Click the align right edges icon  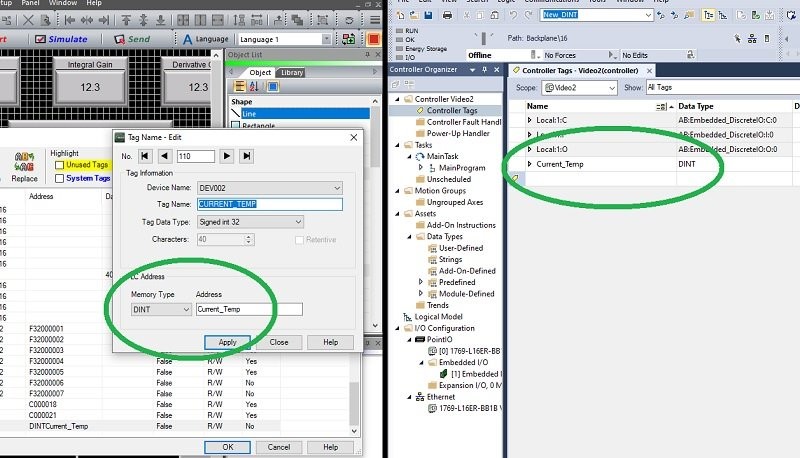104,20
